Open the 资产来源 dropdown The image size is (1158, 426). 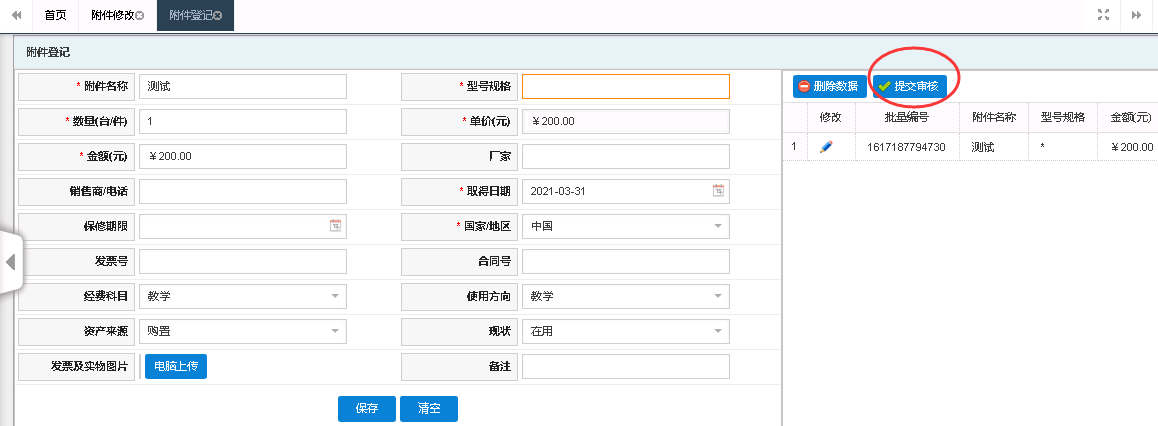(x=335, y=331)
